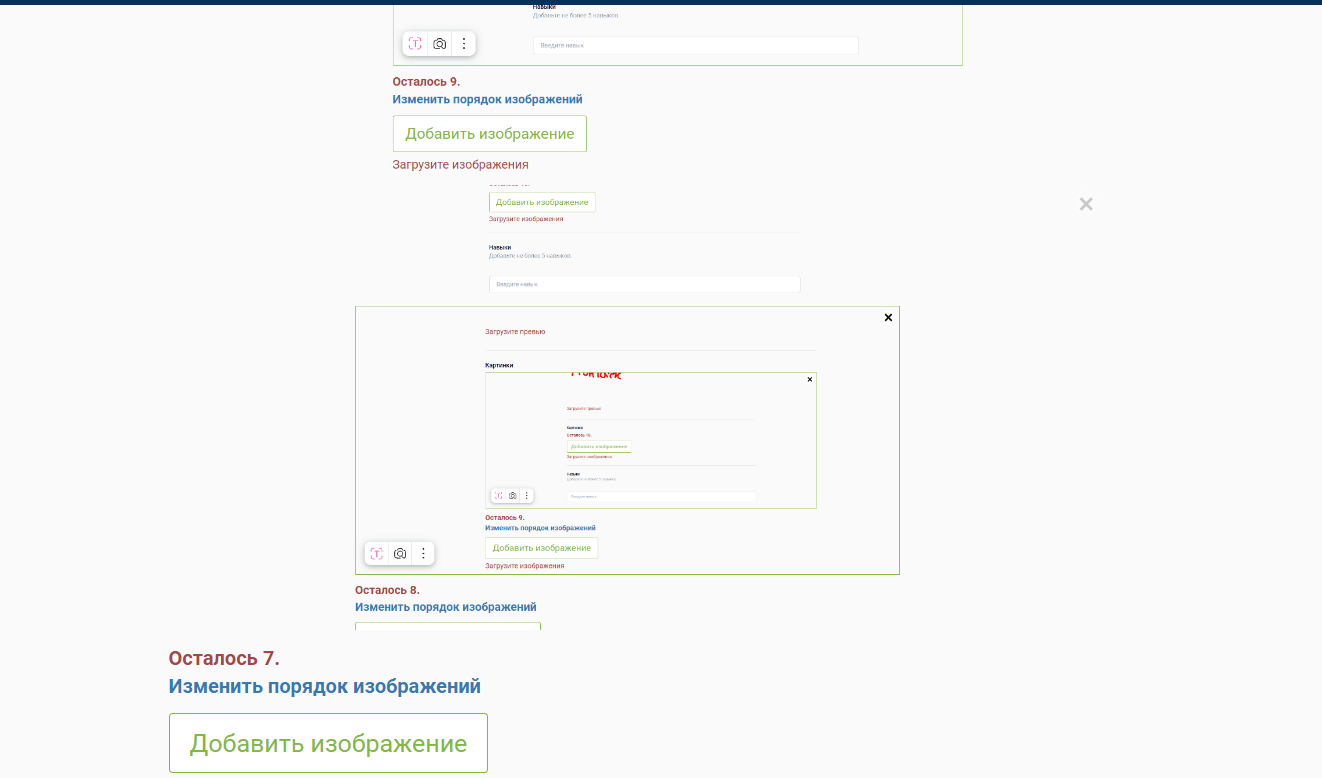Screen dimensions: 1322x778
Task: Click the large Добавить изображение button at bottom
Action: click(x=328, y=742)
